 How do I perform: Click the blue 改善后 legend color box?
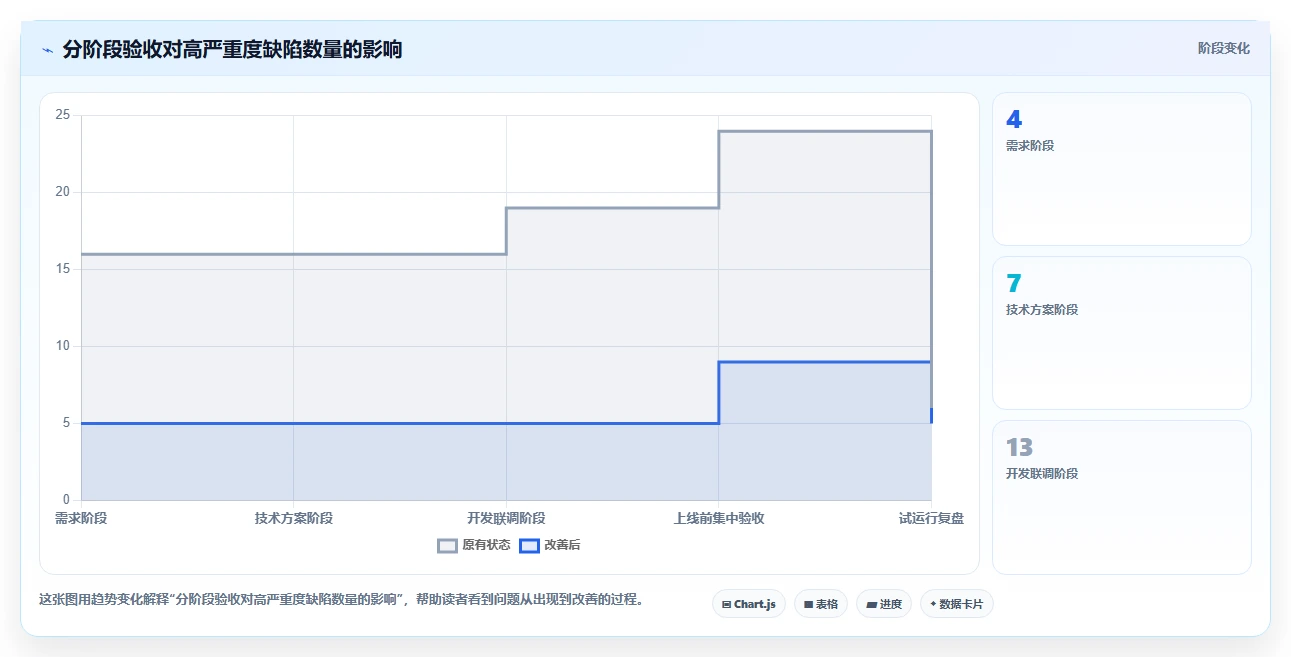click(531, 545)
